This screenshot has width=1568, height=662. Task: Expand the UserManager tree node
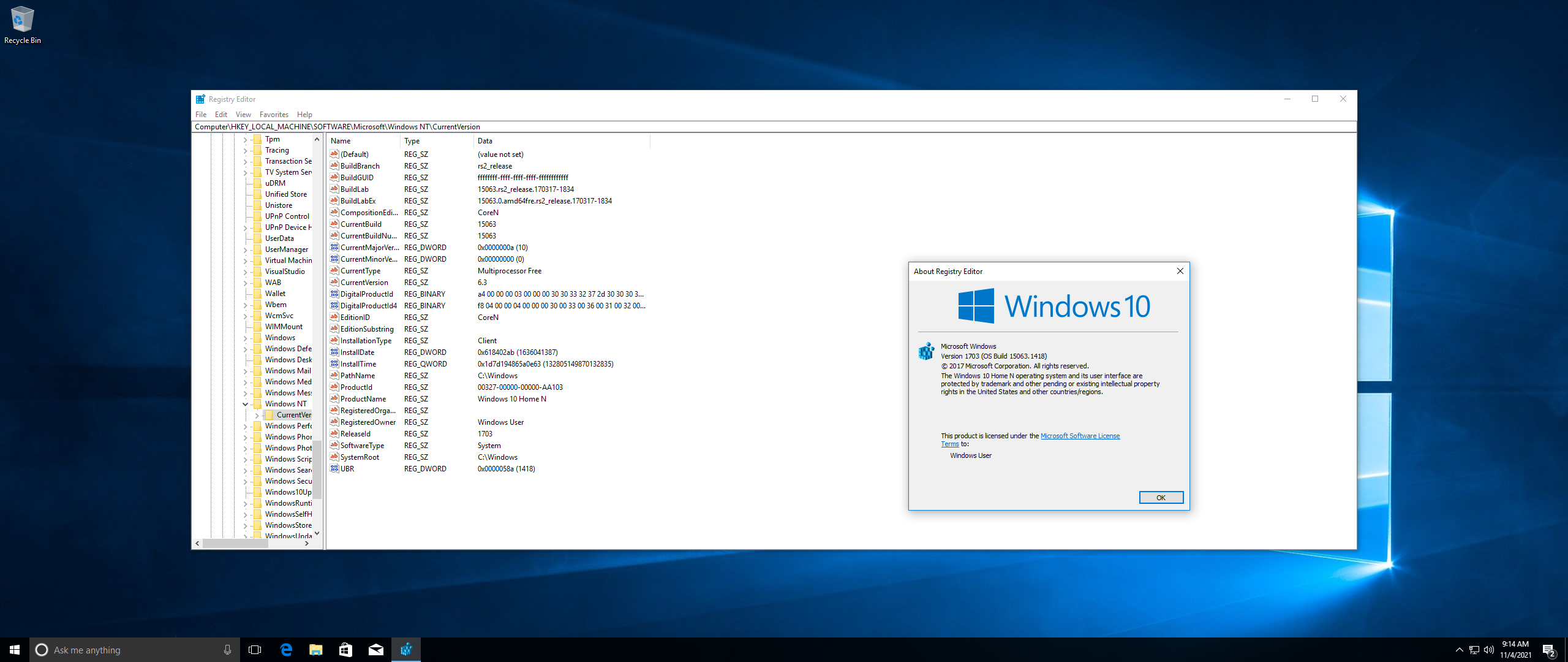click(245, 249)
